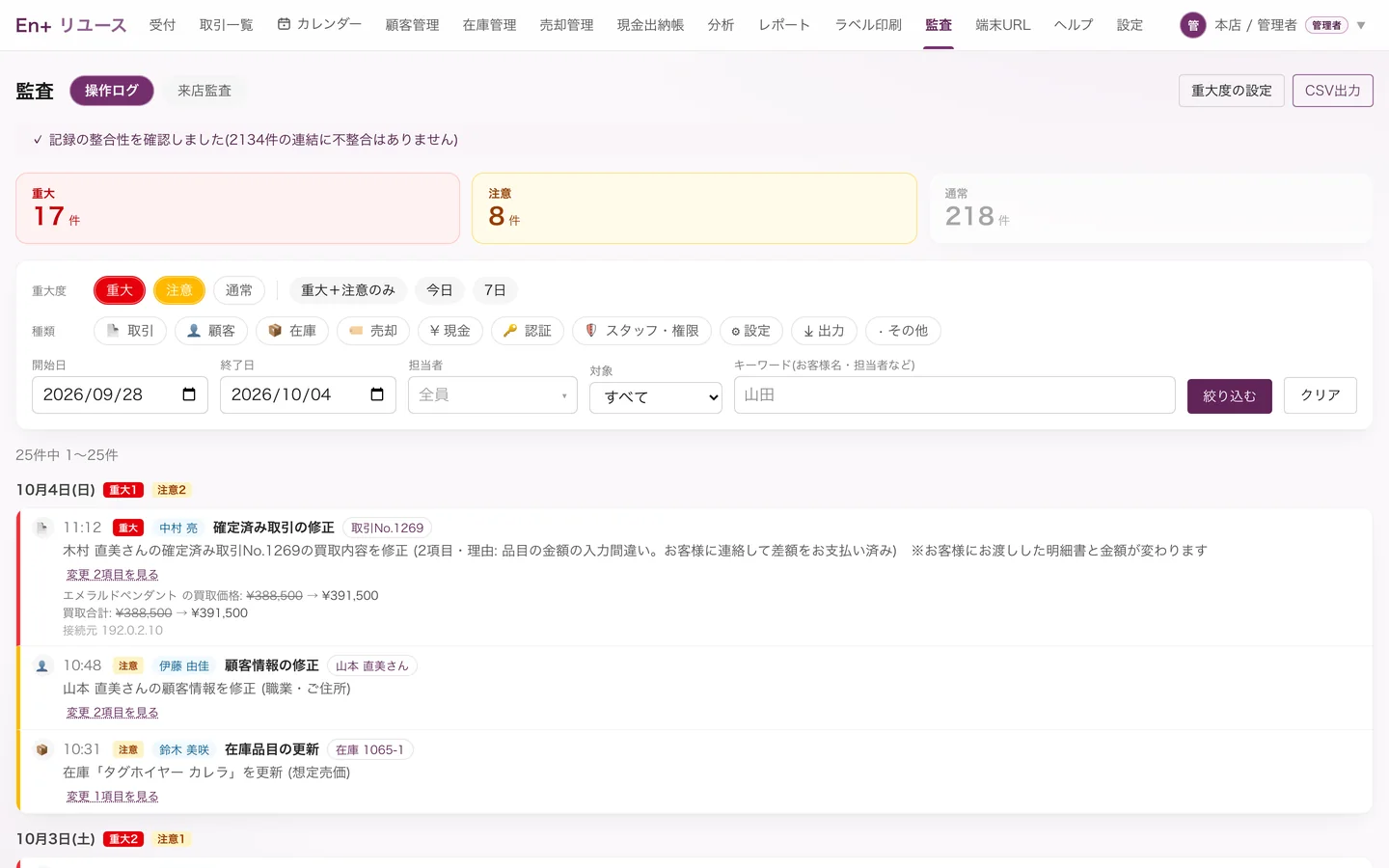The height and width of the screenshot is (868, 1389).
Task: Switch to the 来店監査 tab
Action: 204,91
